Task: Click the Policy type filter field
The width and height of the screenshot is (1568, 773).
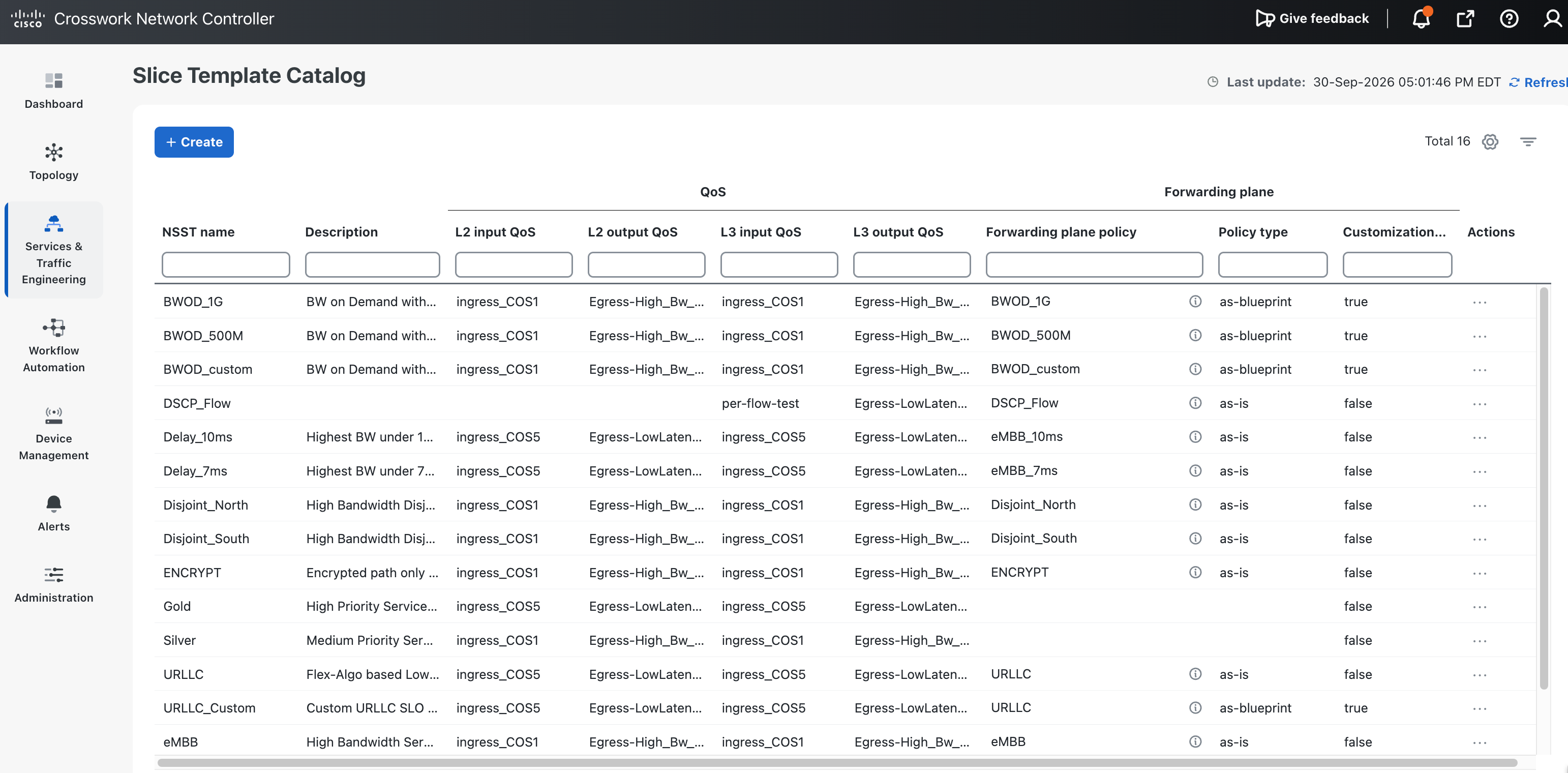Action: [1273, 265]
